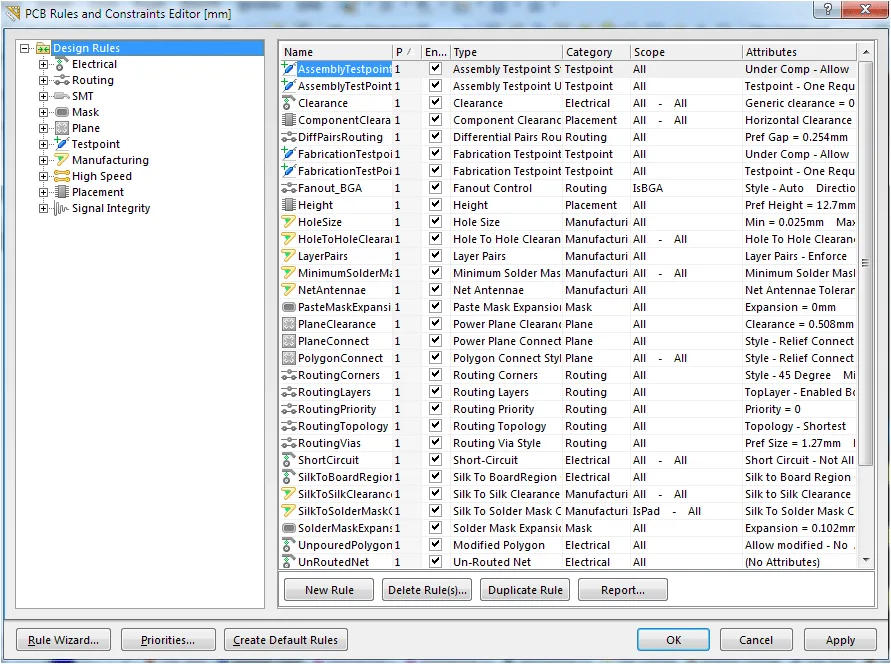Toggle Enabled checkbox for HoleSize

435,222
